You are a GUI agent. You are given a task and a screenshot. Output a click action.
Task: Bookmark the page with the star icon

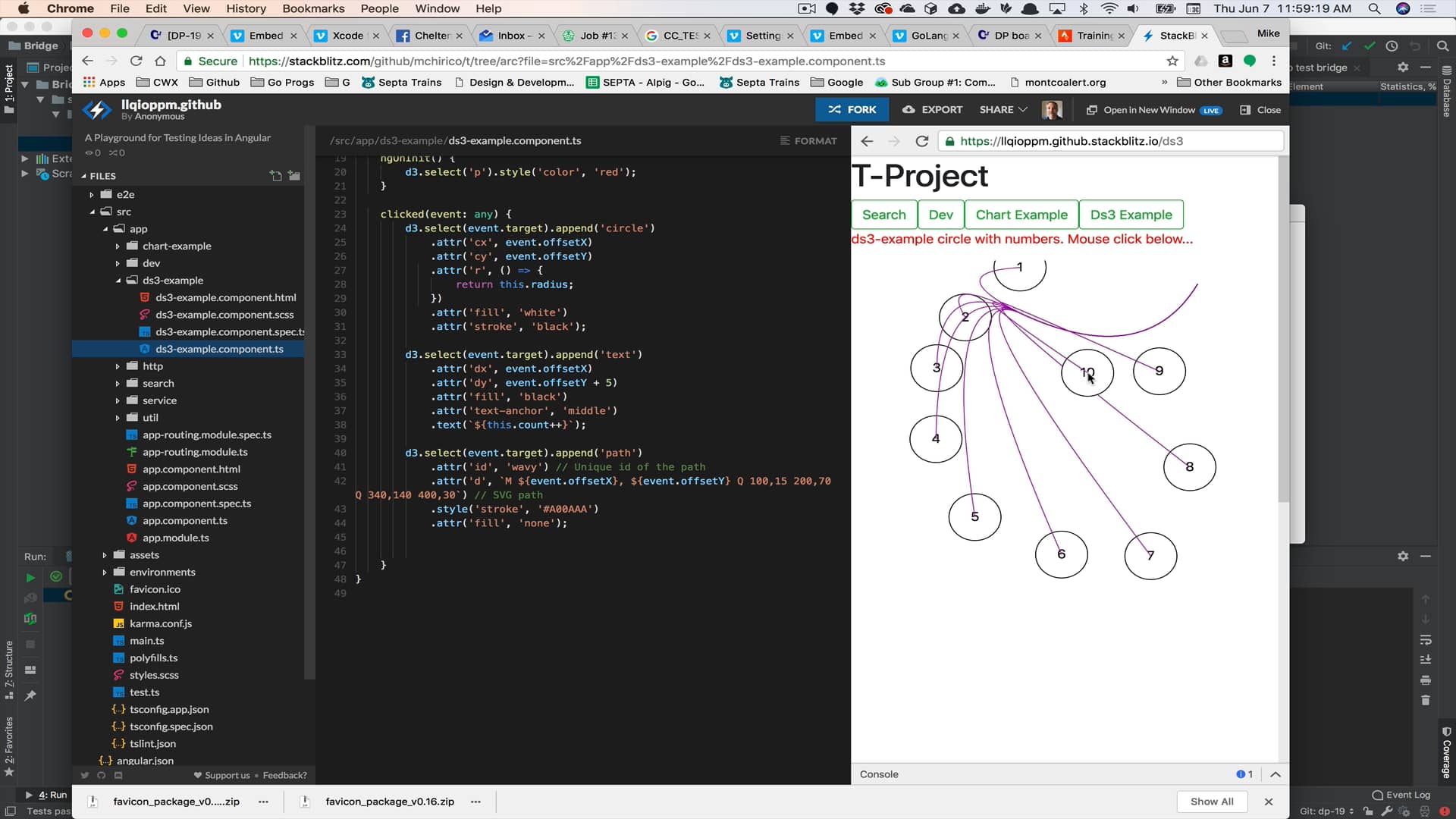pyautogui.click(x=1172, y=61)
